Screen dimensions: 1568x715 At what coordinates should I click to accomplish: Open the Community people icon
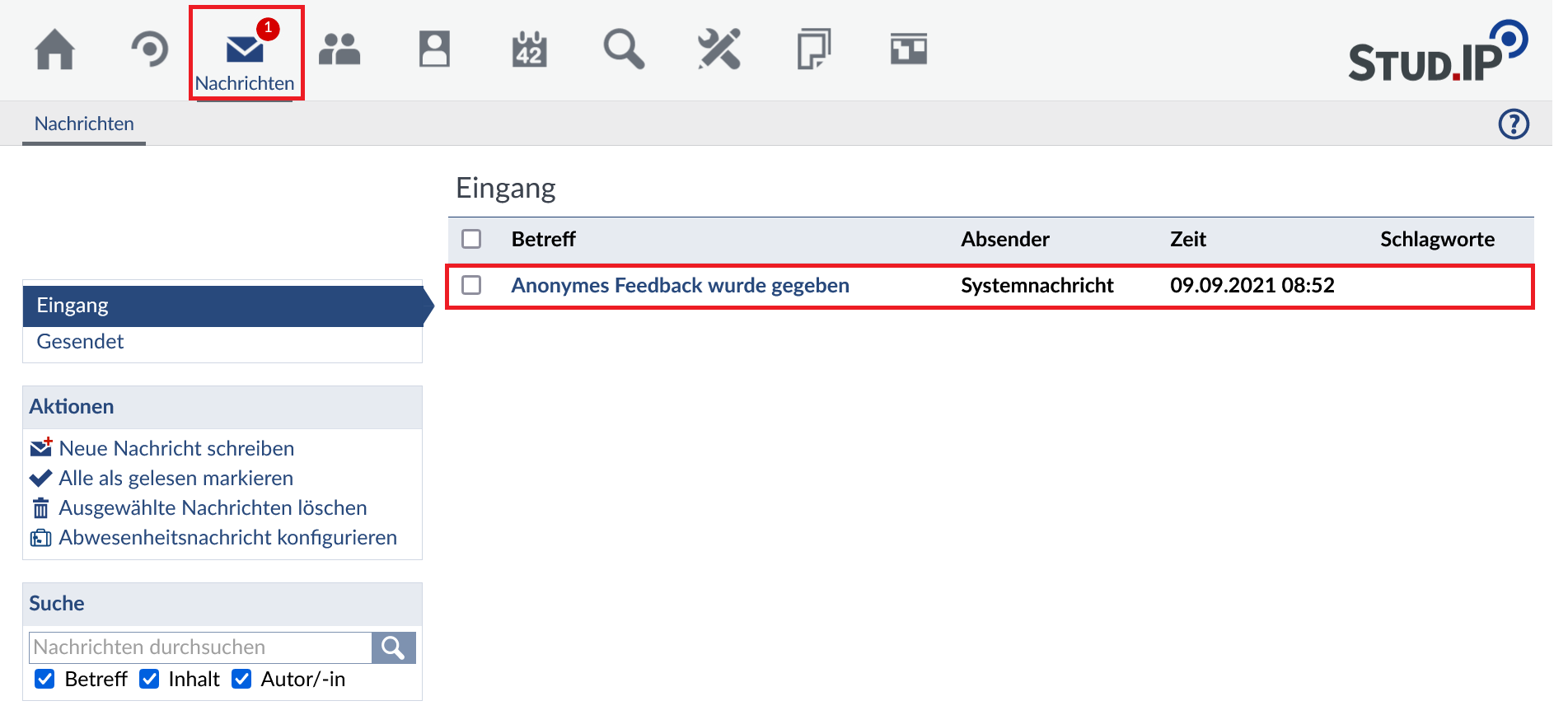coord(339,49)
